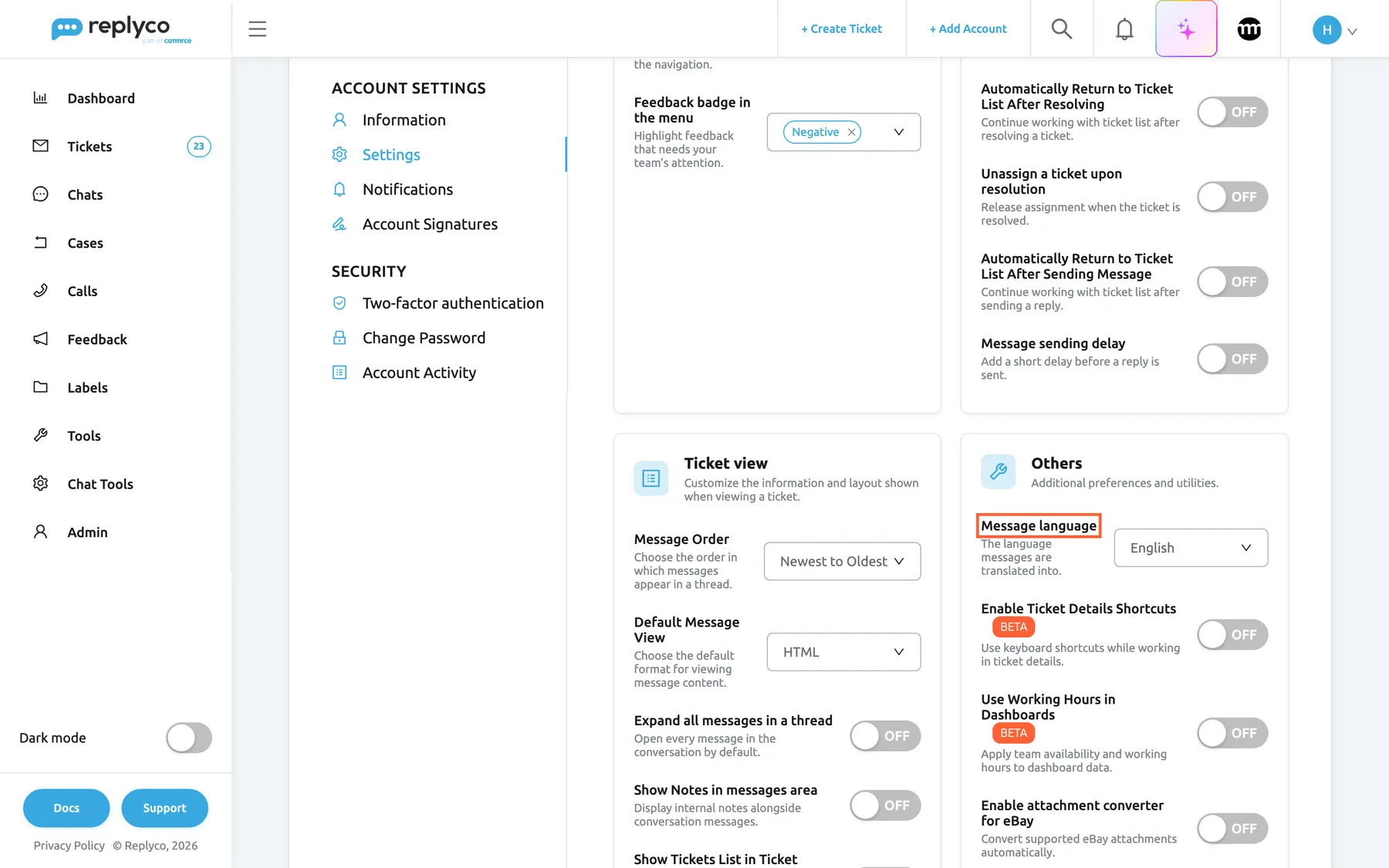Open the Privacy Policy link
The image size is (1389, 868).
(x=69, y=846)
